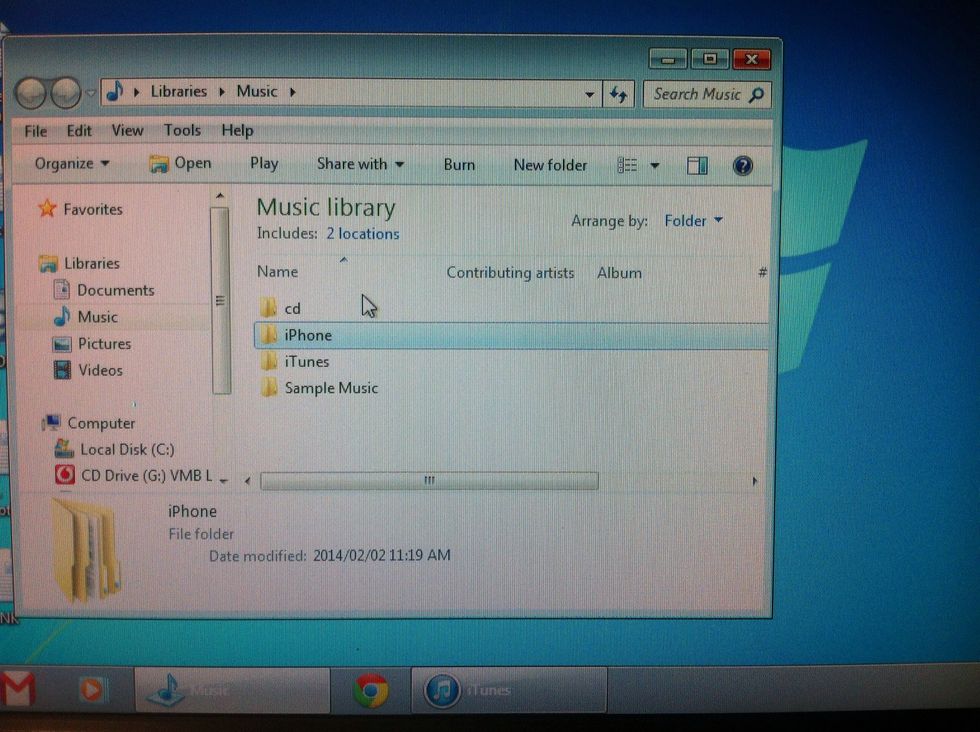Click the Local Disk (C:) drive icon
The width and height of the screenshot is (980, 732).
(x=64, y=448)
